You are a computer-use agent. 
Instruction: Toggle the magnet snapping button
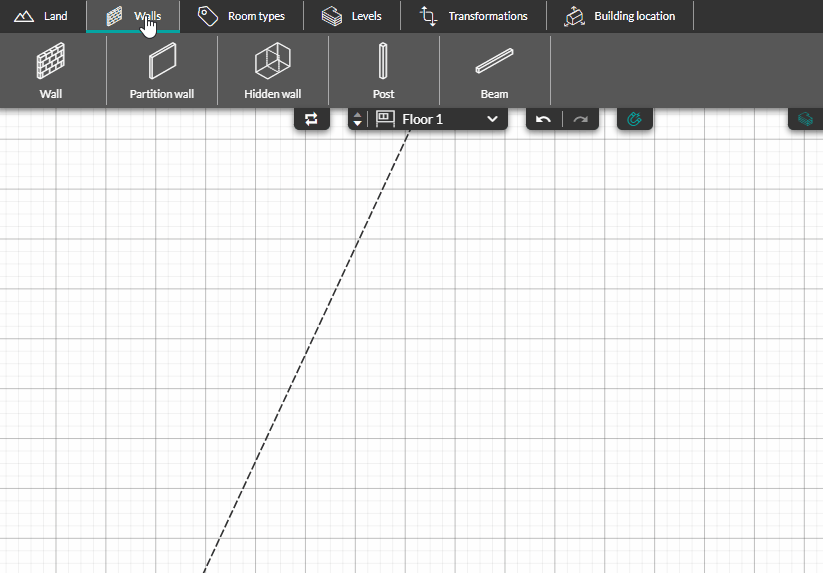click(634, 119)
